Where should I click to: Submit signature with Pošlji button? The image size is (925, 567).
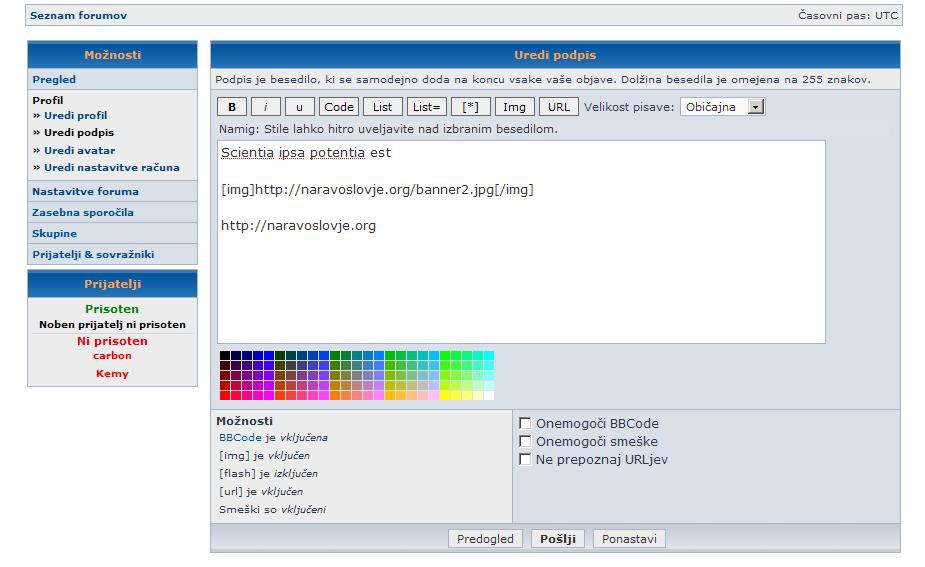tap(558, 539)
